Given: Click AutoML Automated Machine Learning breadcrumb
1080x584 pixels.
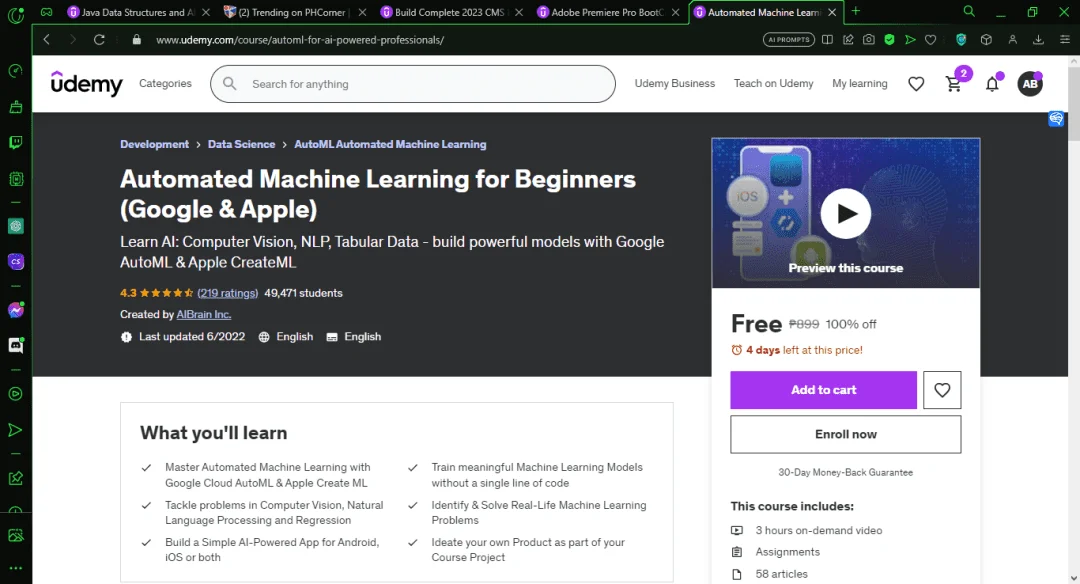Looking at the screenshot, I should coord(390,144).
